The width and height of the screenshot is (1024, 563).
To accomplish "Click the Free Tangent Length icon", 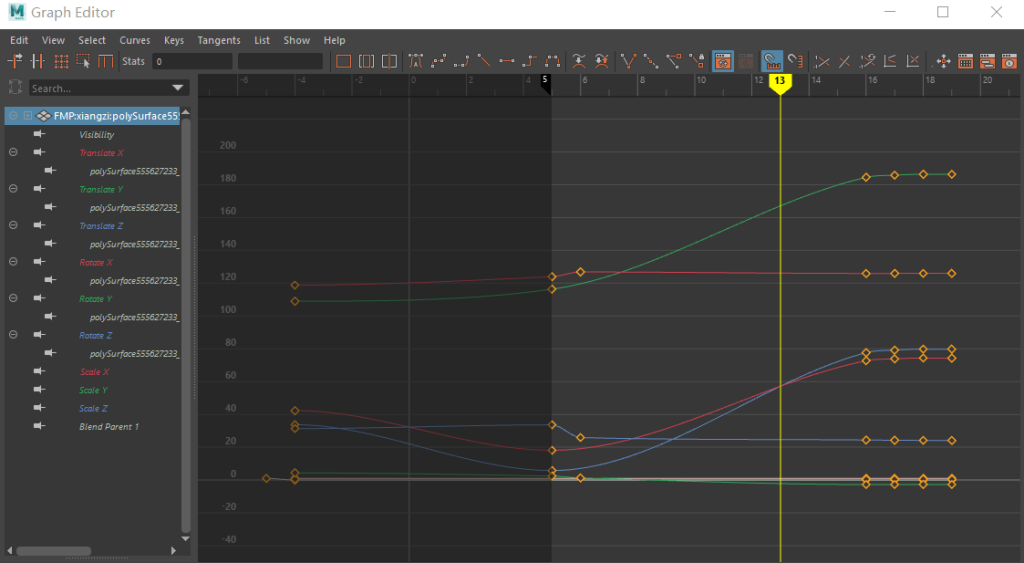I will pyautogui.click(x=674, y=61).
